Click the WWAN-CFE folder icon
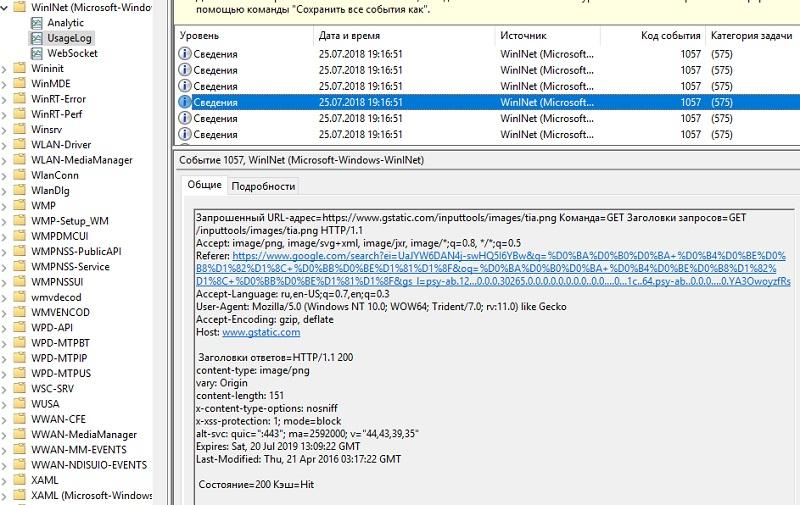The width and height of the screenshot is (800, 505). pos(19,419)
